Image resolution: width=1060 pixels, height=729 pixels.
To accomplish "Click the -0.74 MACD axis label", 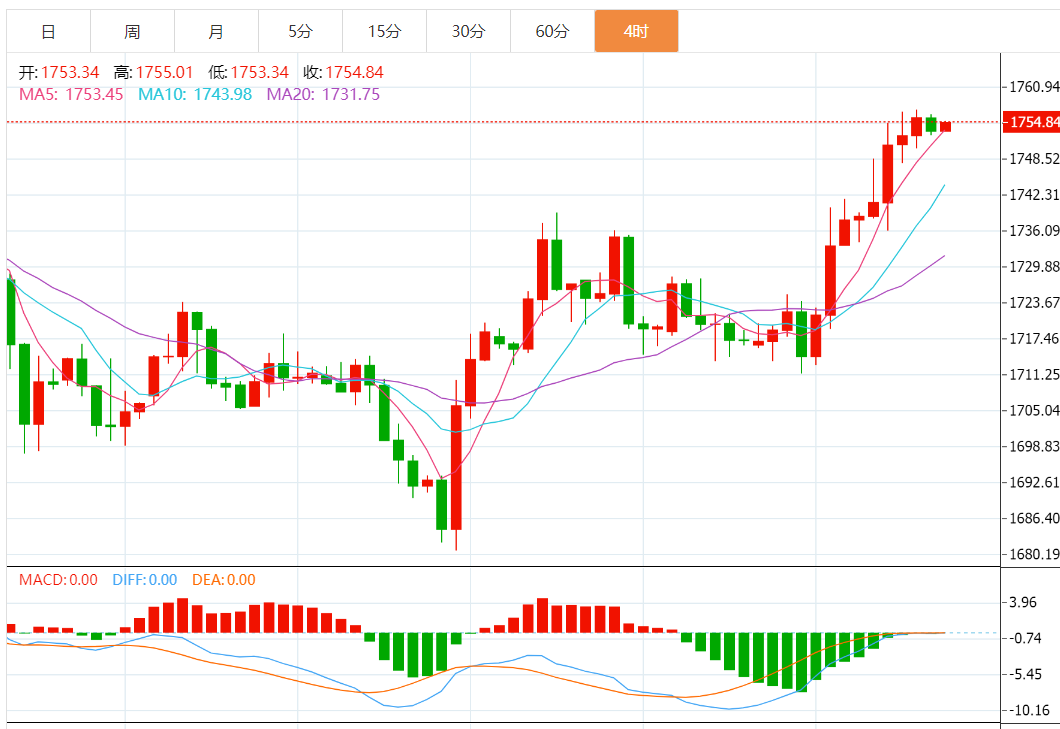I will point(1026,638).
